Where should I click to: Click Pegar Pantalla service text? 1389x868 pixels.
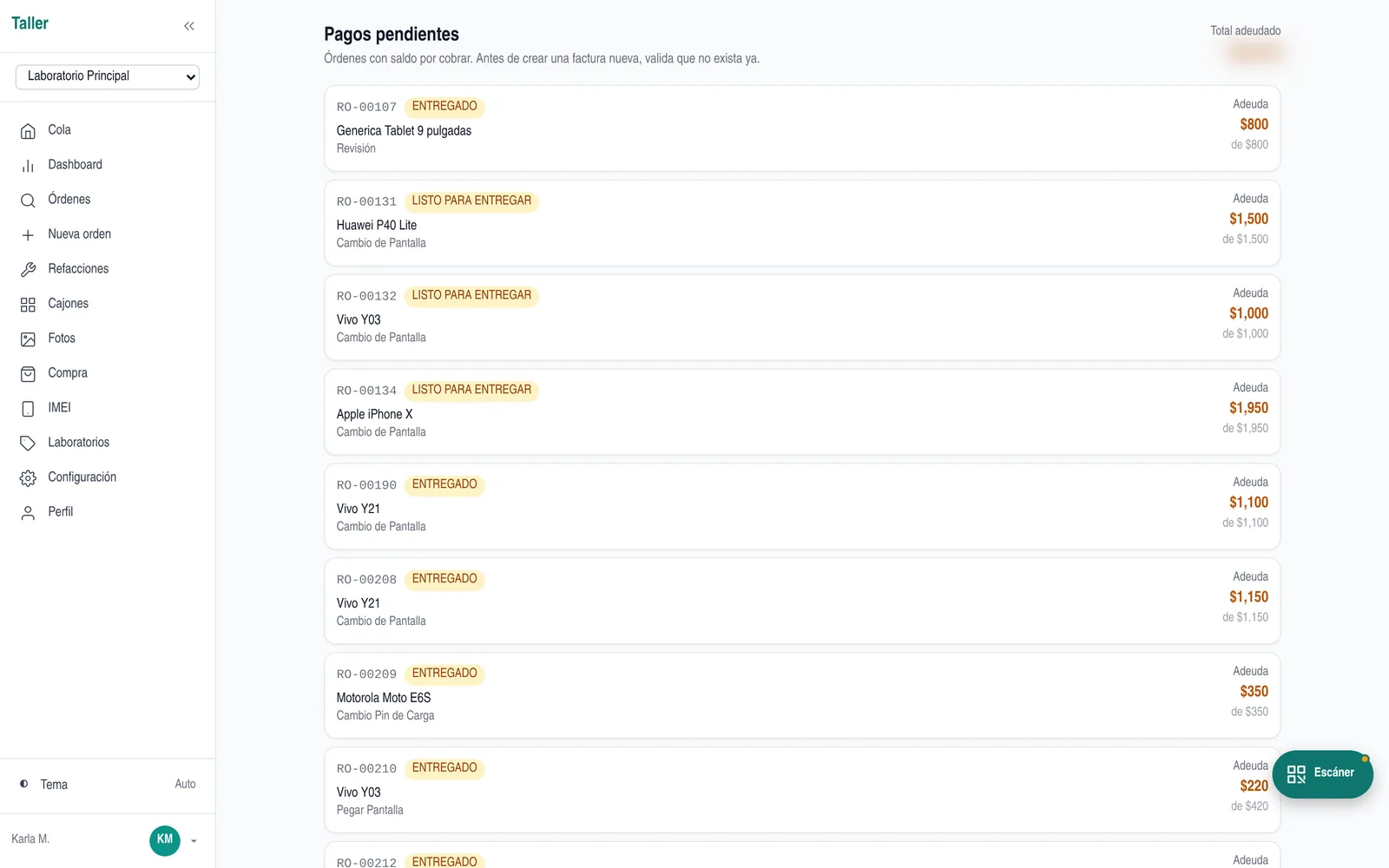[370, 810]
